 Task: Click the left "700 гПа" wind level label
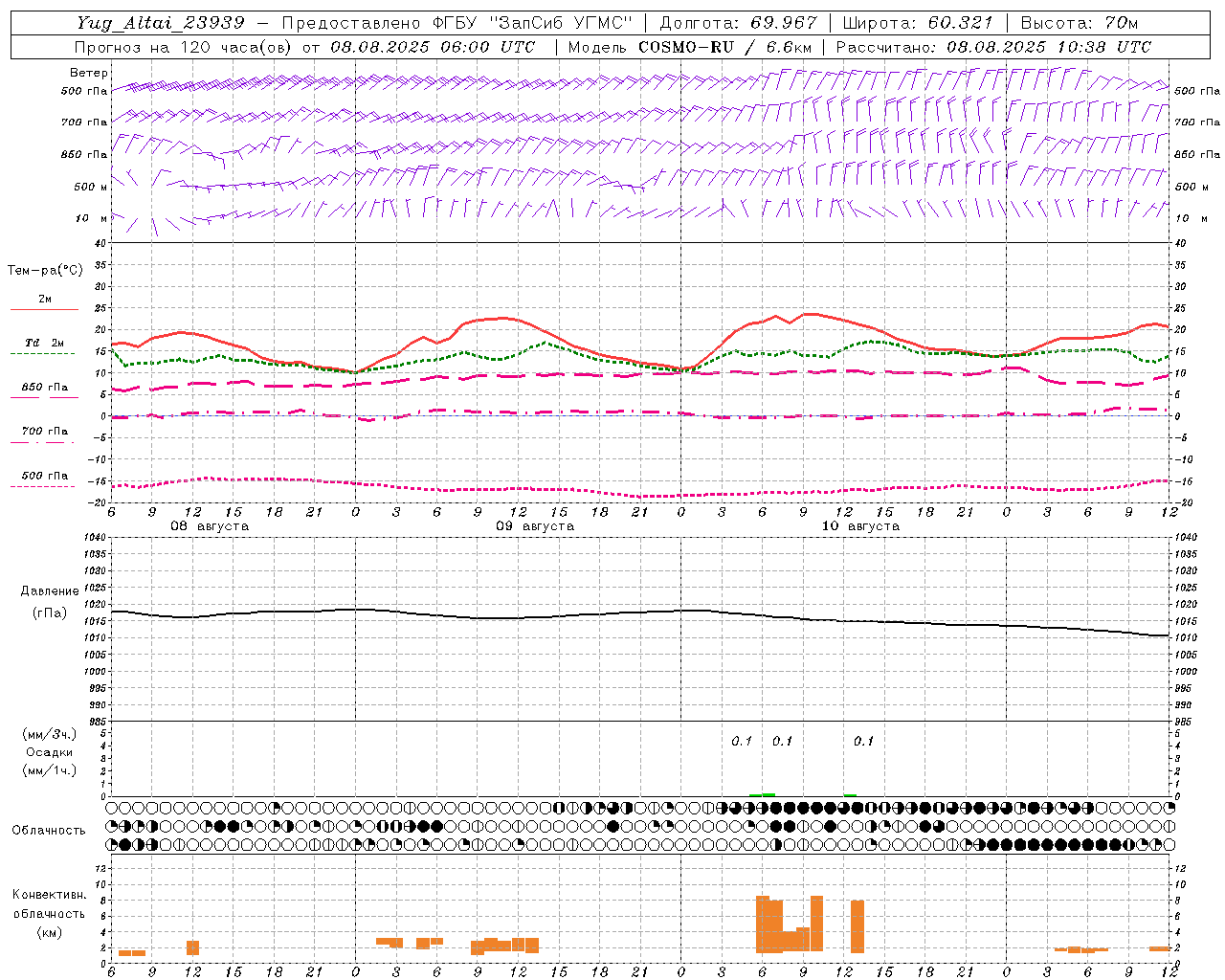point(84,122)
